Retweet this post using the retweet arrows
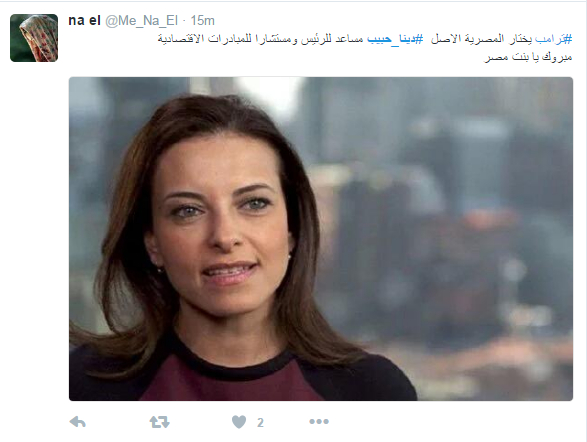This screenshot has height=442, width=587. 159,422
